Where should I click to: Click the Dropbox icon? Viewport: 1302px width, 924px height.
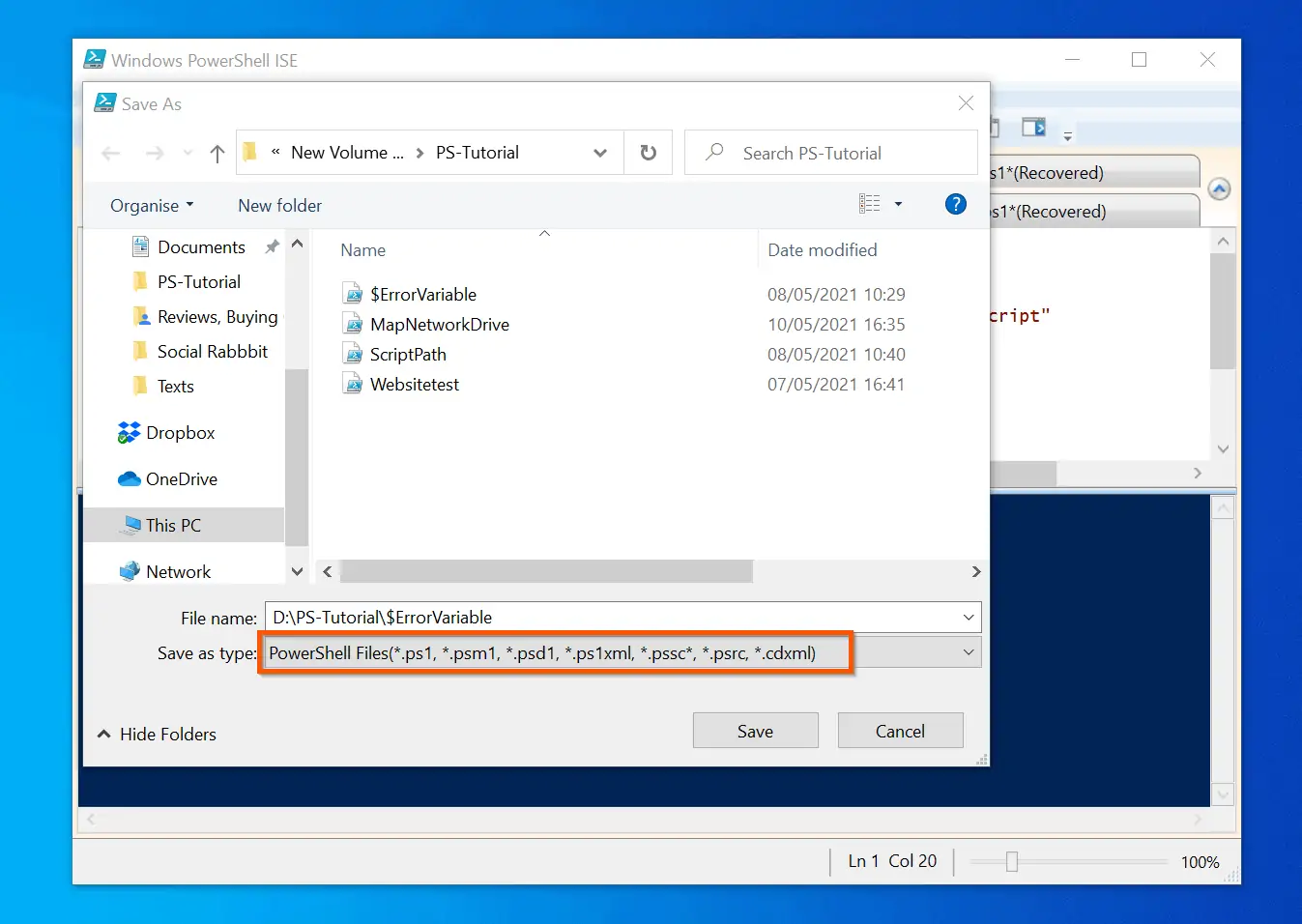129,433
